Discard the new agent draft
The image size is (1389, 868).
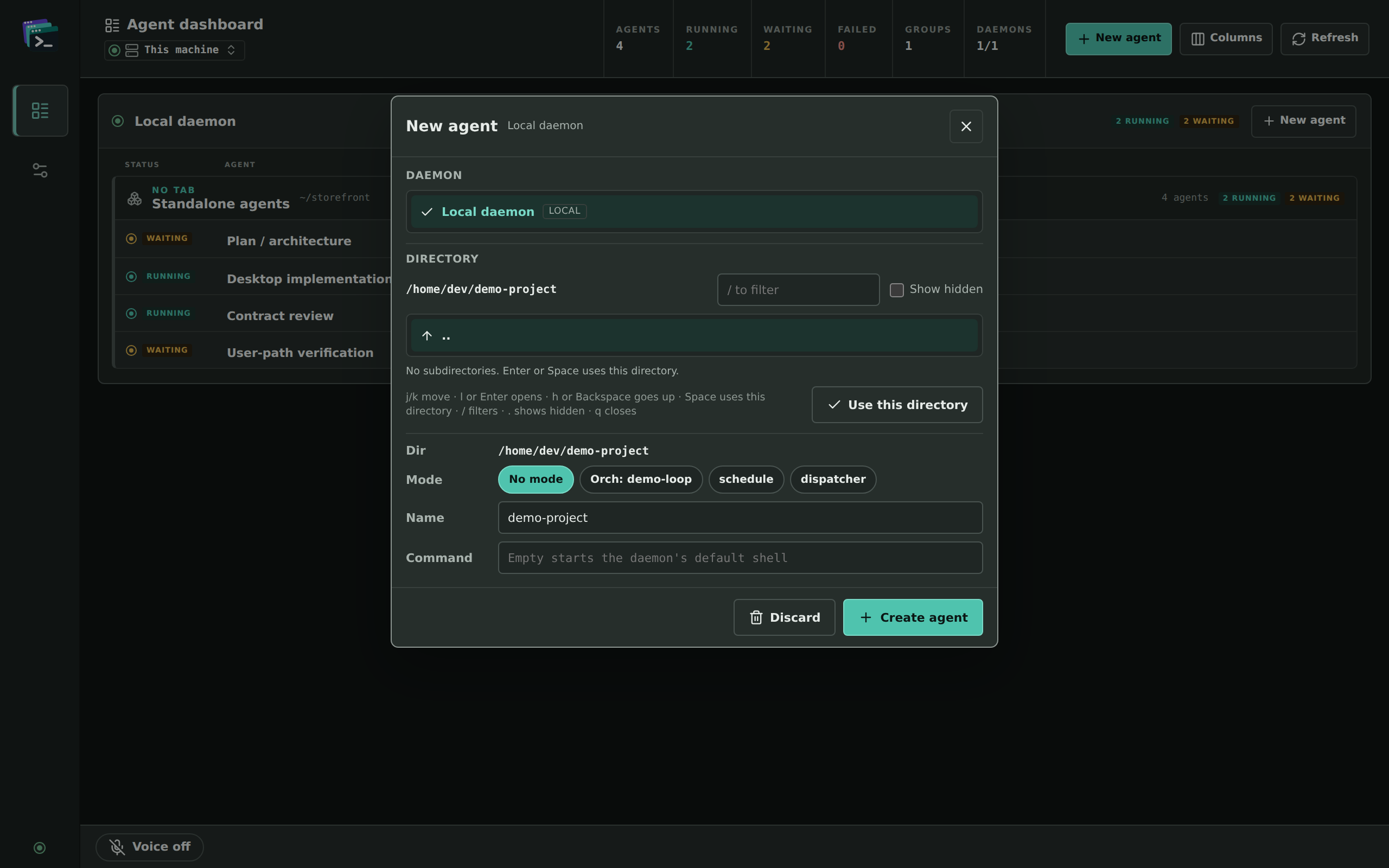click(784, 617)
